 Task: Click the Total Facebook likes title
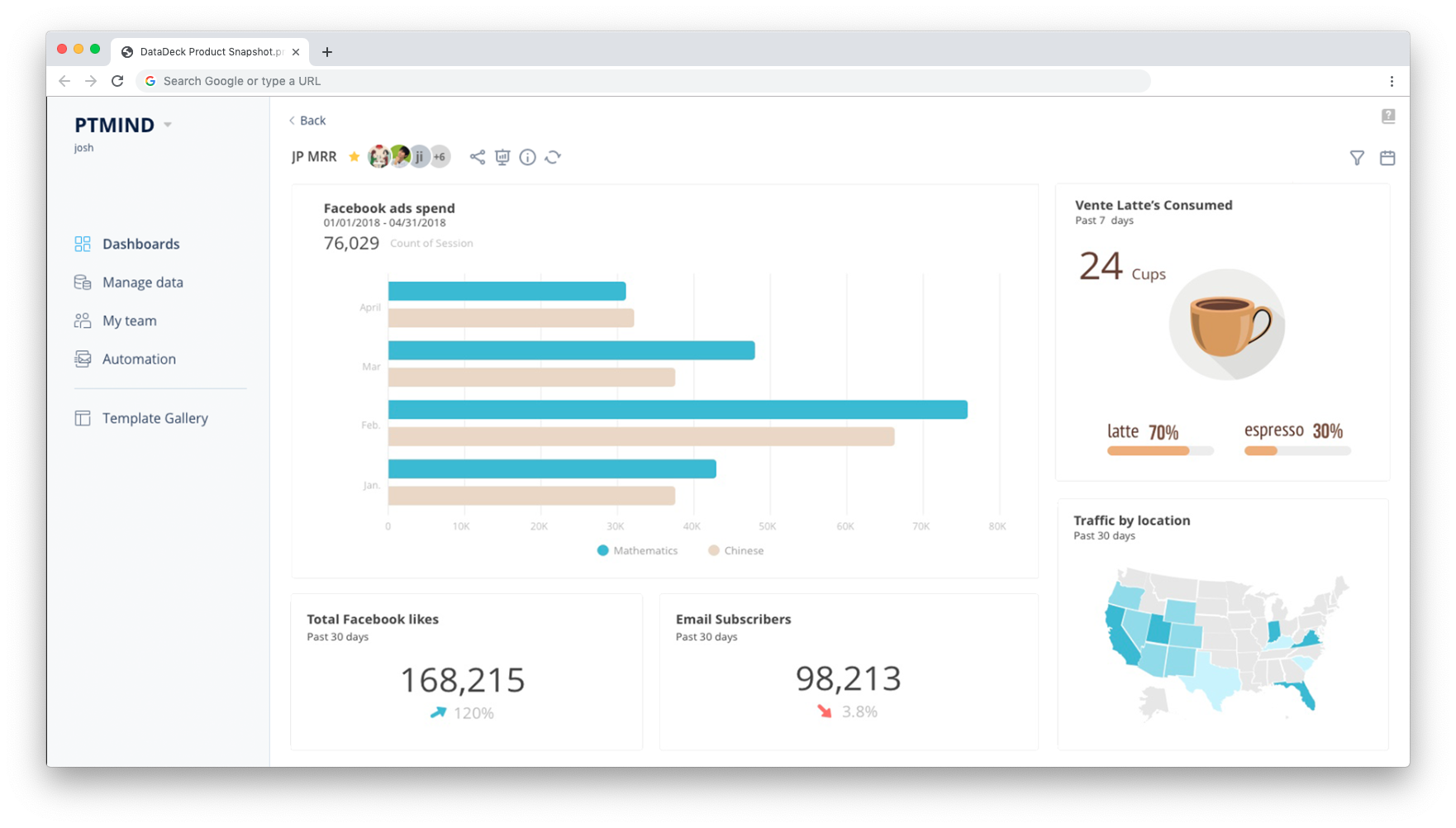tap(373, 619)
